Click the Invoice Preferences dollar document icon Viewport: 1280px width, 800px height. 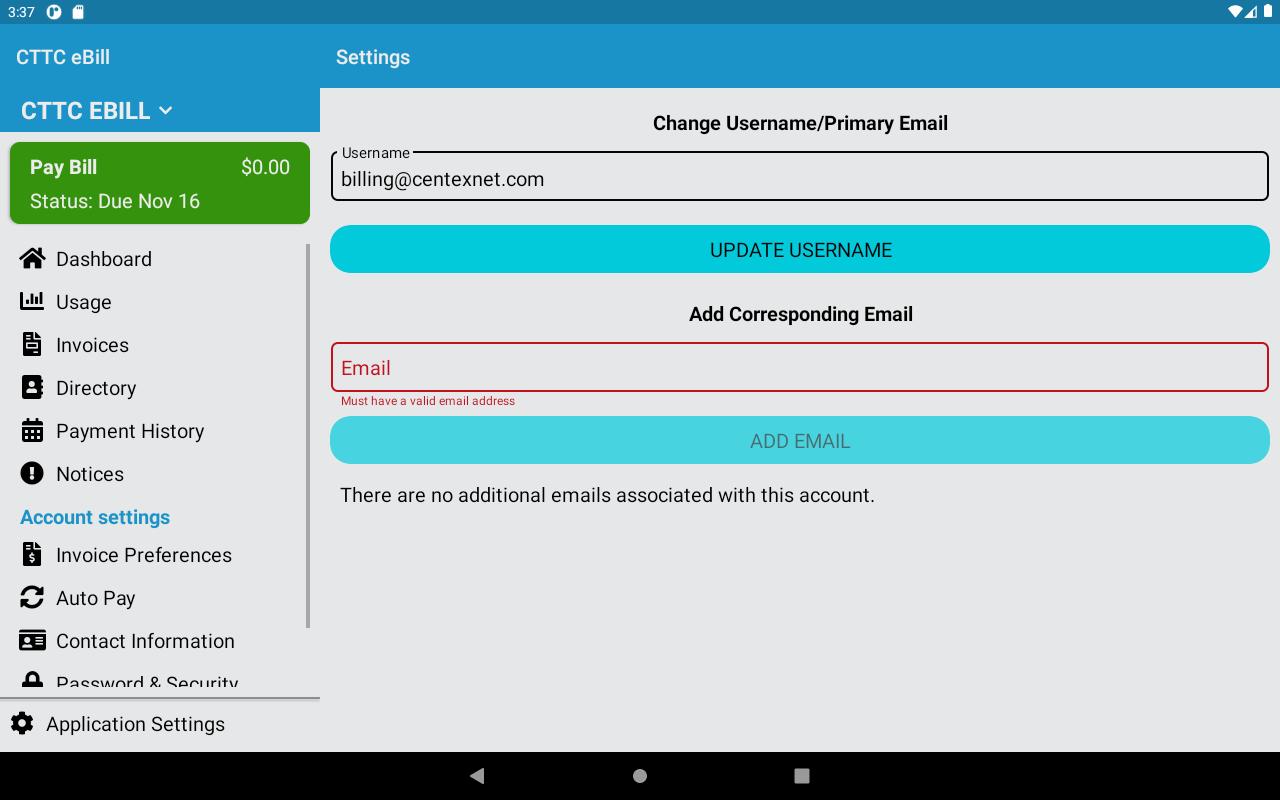click(32, 554)
